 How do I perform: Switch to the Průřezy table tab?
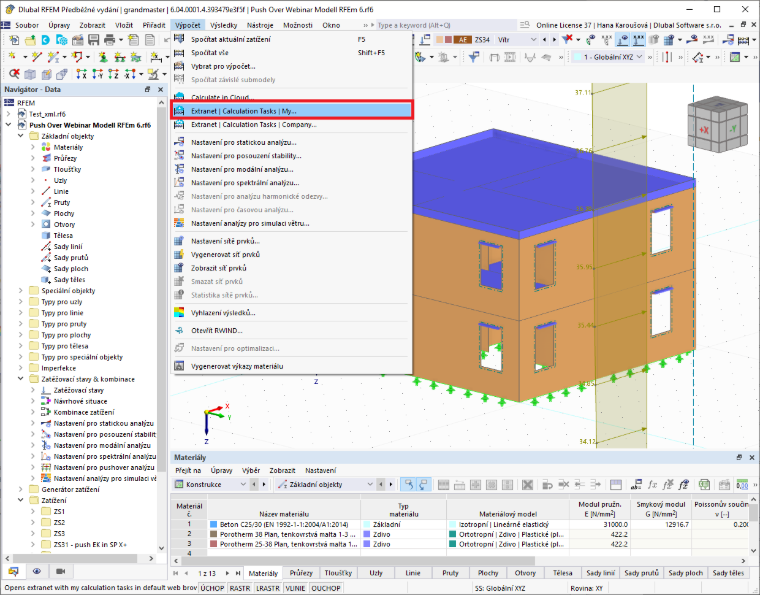[x=301, y=573]
